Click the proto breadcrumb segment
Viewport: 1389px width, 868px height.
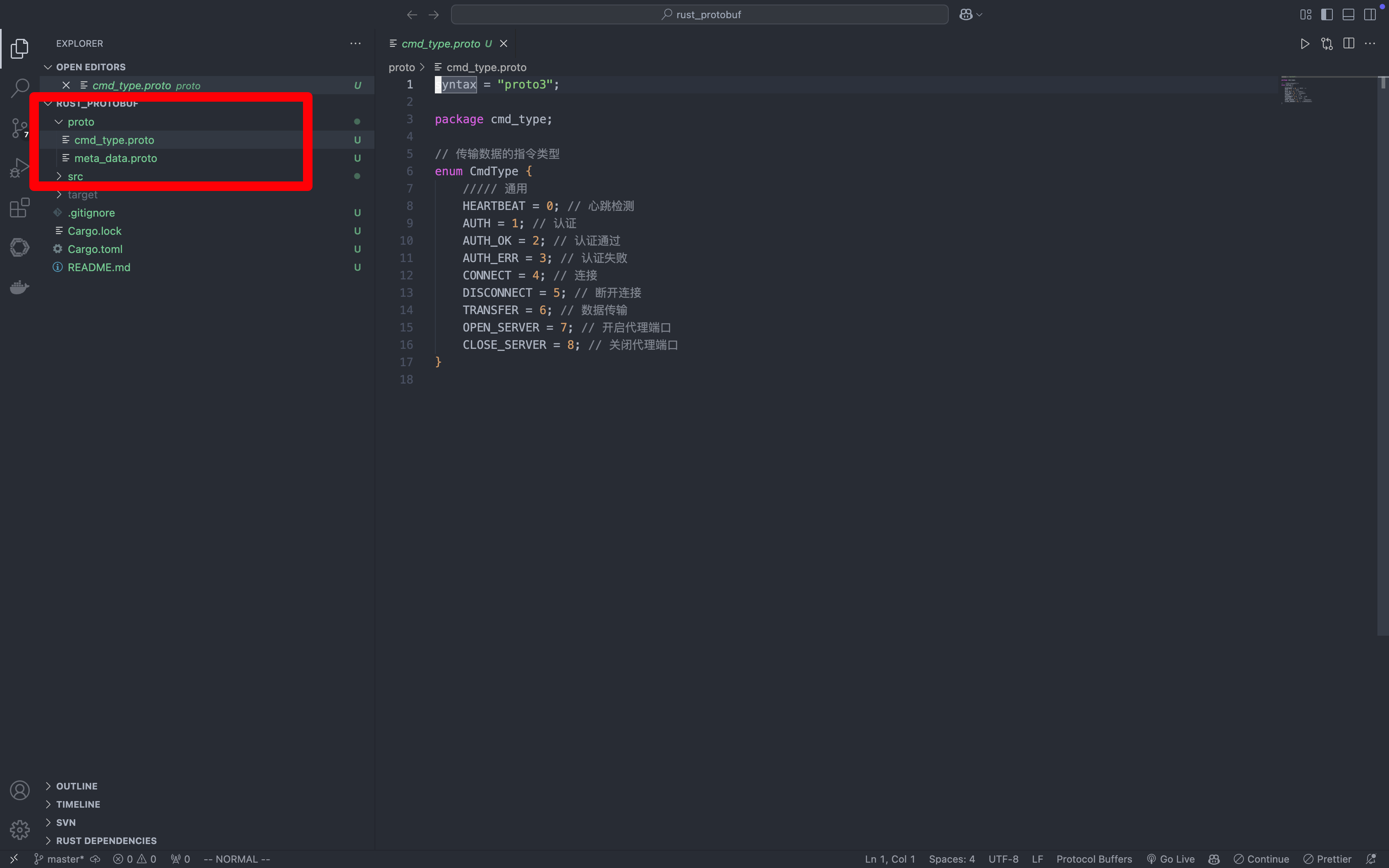pyautogui.click(x=401, y=67)
